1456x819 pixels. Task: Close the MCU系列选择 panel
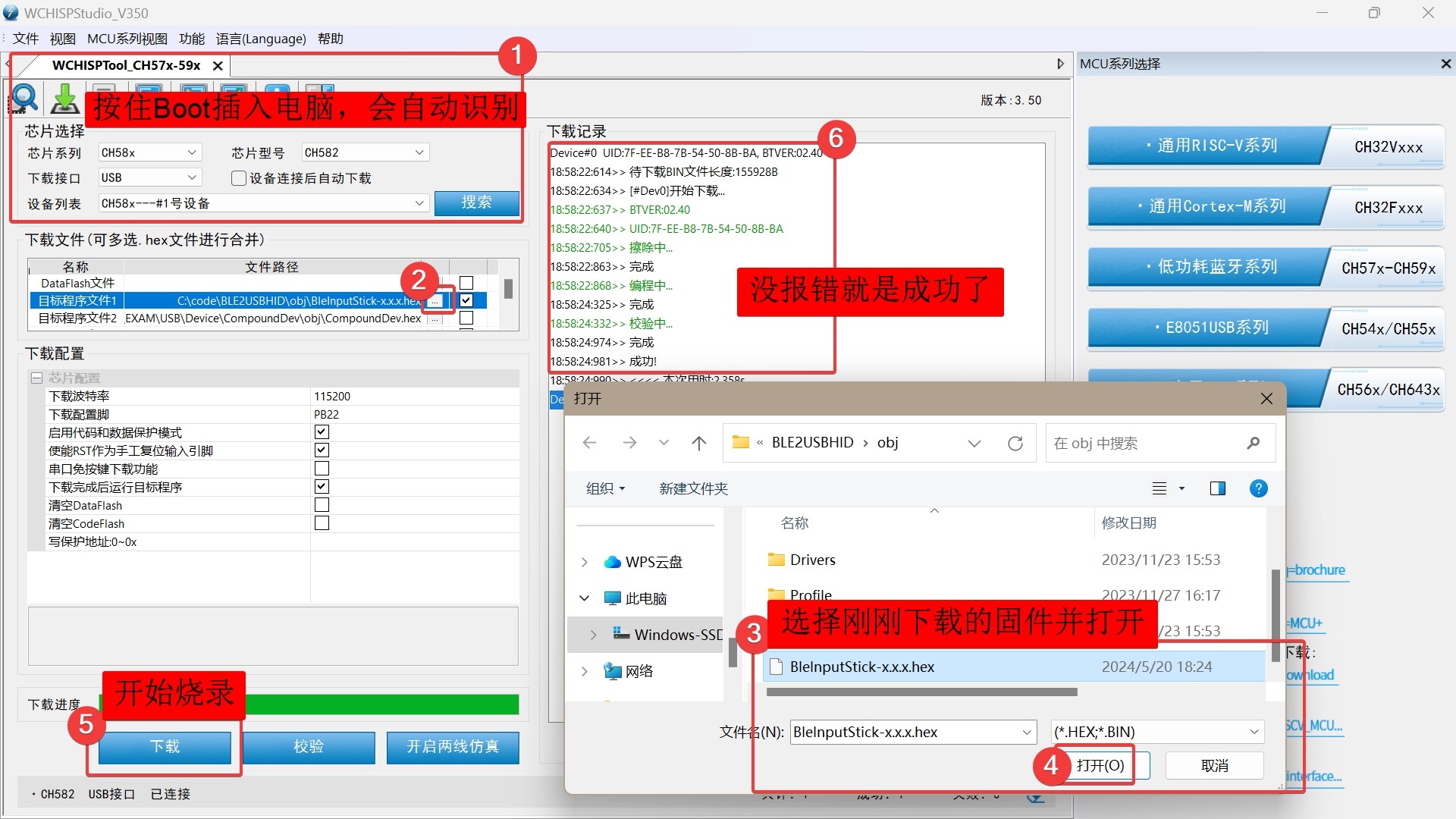coord(1445,64)
